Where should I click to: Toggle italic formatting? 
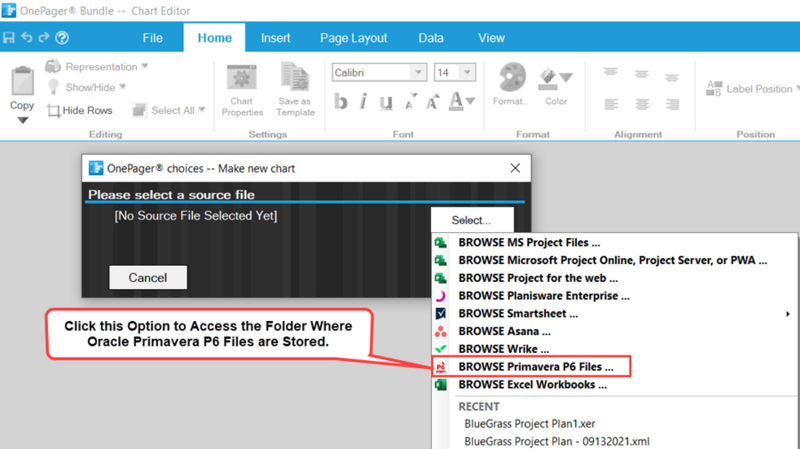[x=363, y=102]
